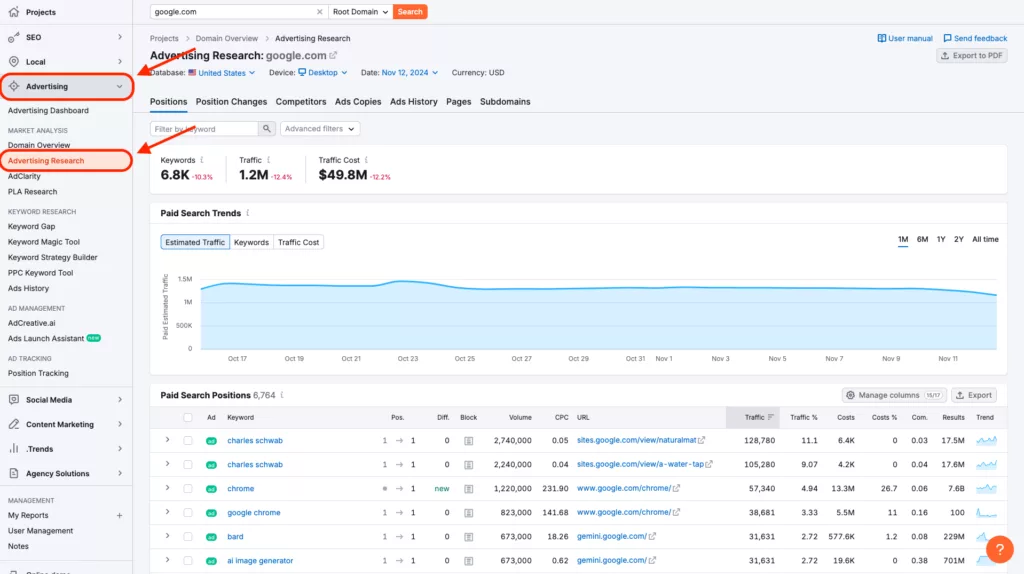This screenshot has height=574, width=1024.
Task: Click the .Trends bar chart icon
Action: click(14, 449)
